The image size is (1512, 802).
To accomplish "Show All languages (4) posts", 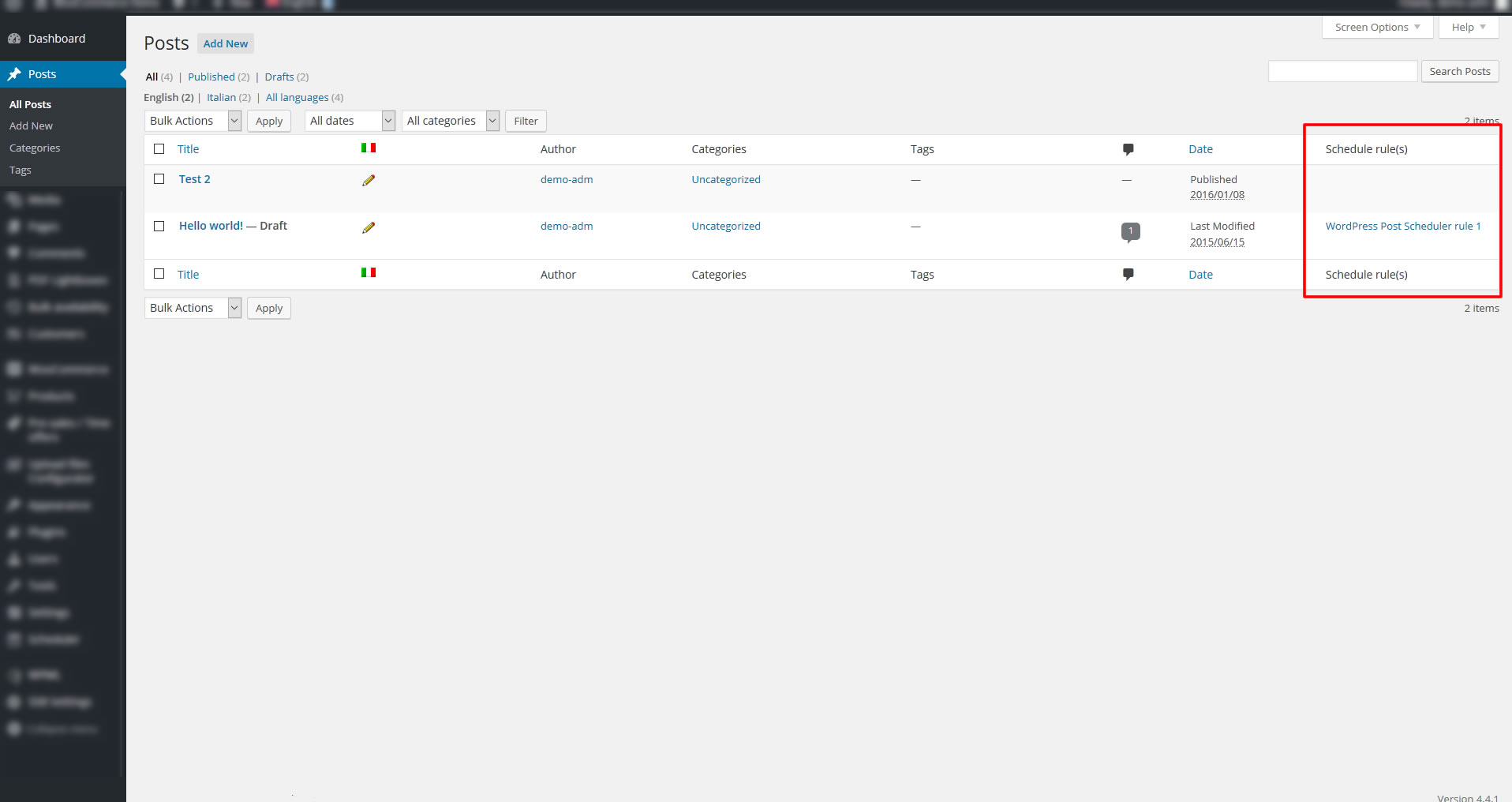I will click(305, 97).
